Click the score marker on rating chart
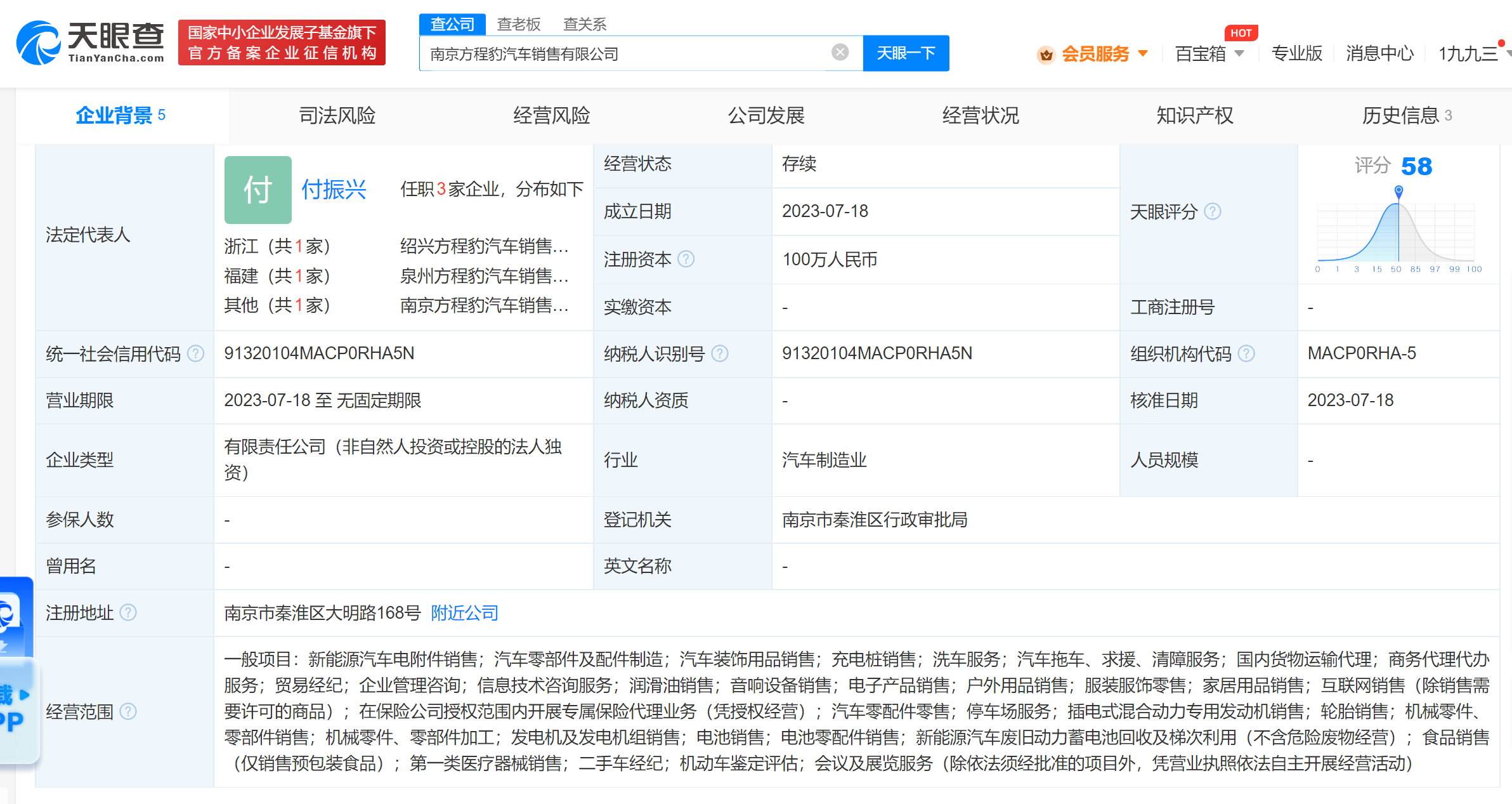This screenshot has width=1512, height=804. [x=1398, y=190]
